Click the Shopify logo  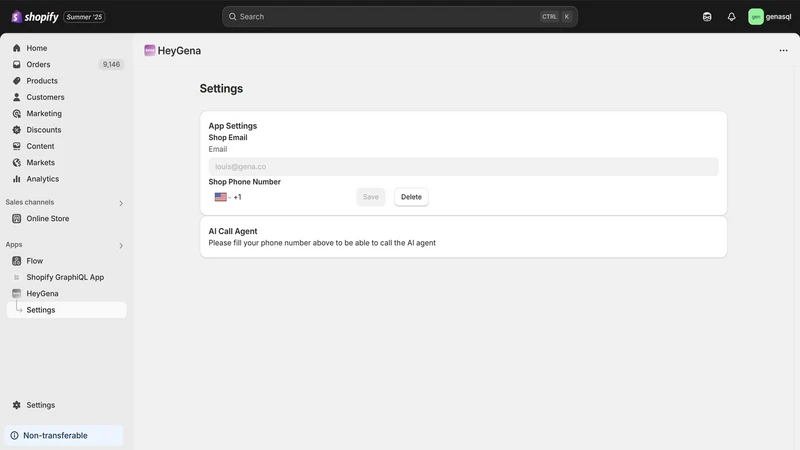click(x=35, y=17)
